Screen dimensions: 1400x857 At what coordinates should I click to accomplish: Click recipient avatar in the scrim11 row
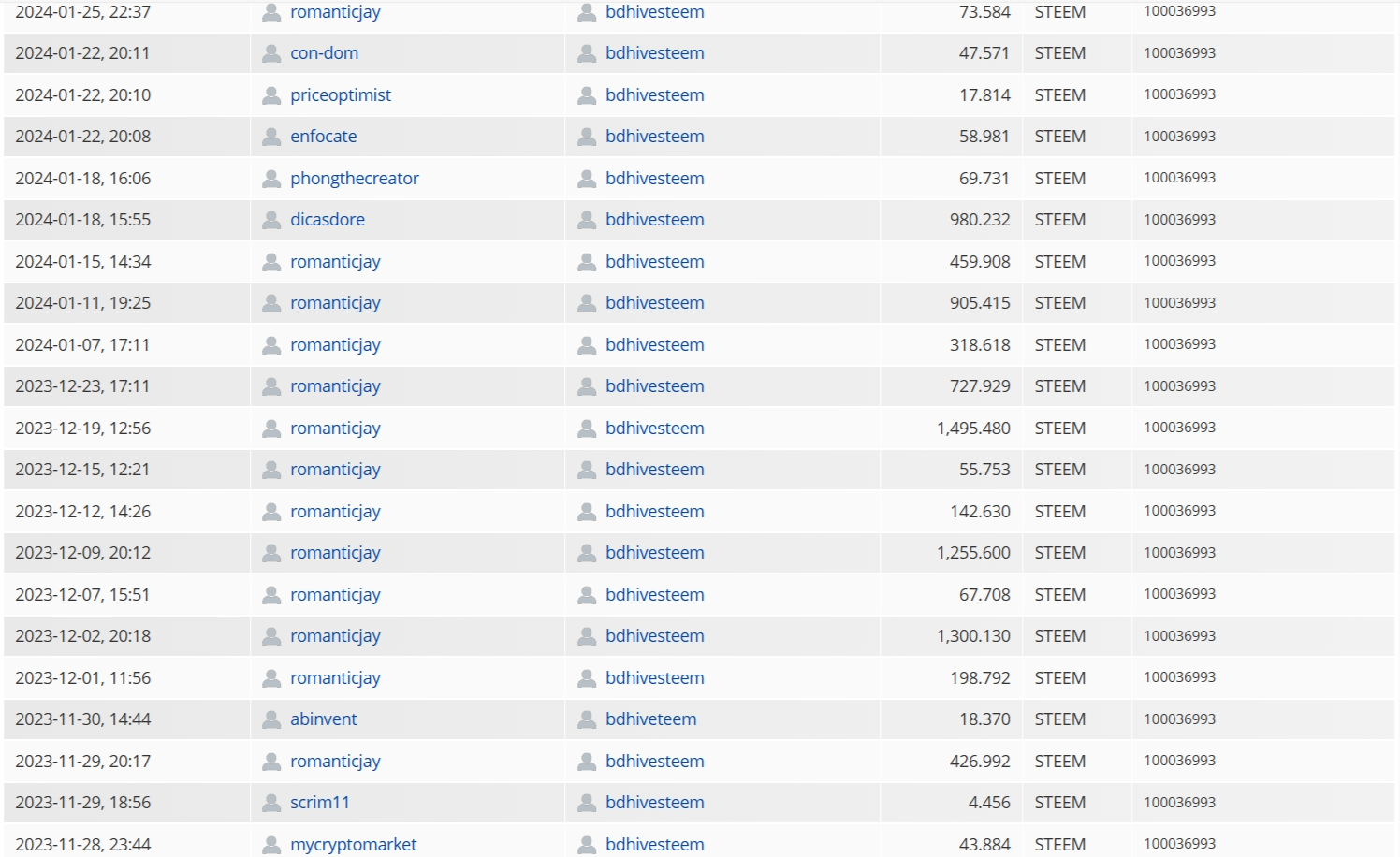click(x=587, y=803)
